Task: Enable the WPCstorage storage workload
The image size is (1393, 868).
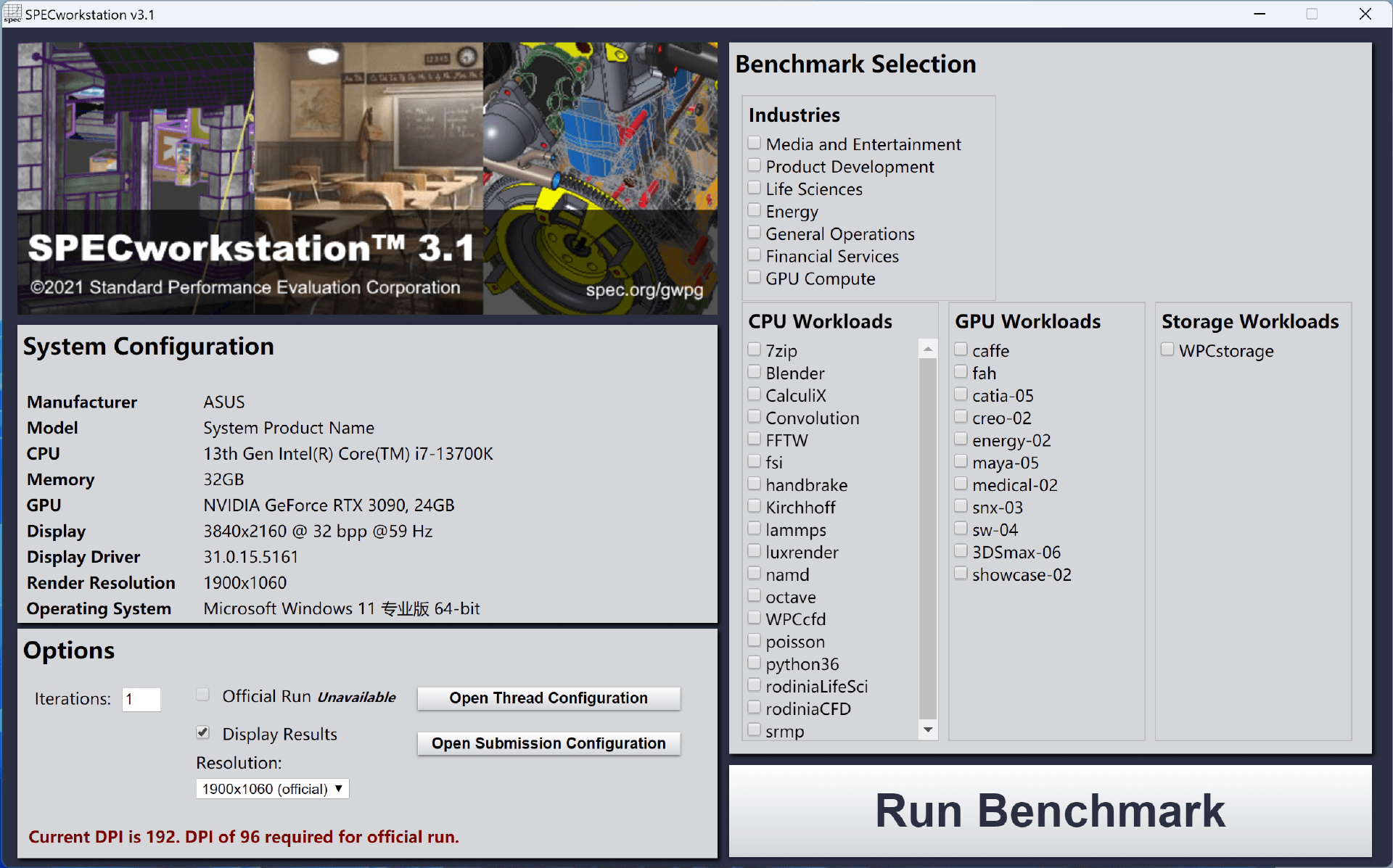Action: click(x=1167, y=350)
